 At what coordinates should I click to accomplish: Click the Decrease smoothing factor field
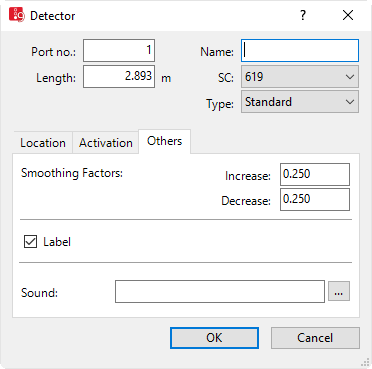tap(315, 199)
